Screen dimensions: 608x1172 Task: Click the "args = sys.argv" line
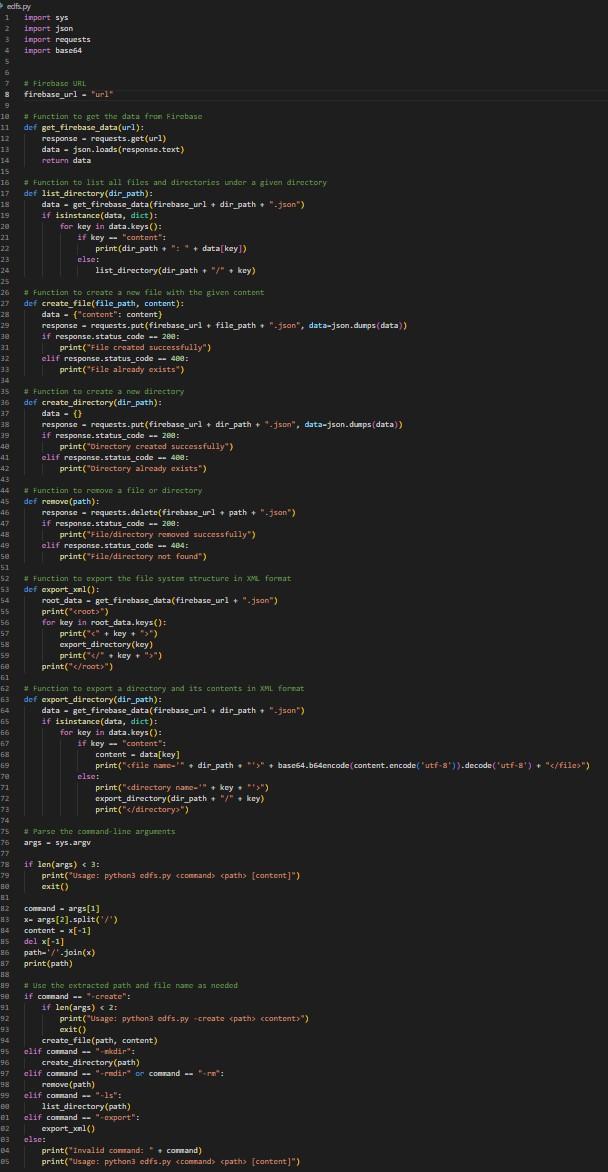(57, 842)
